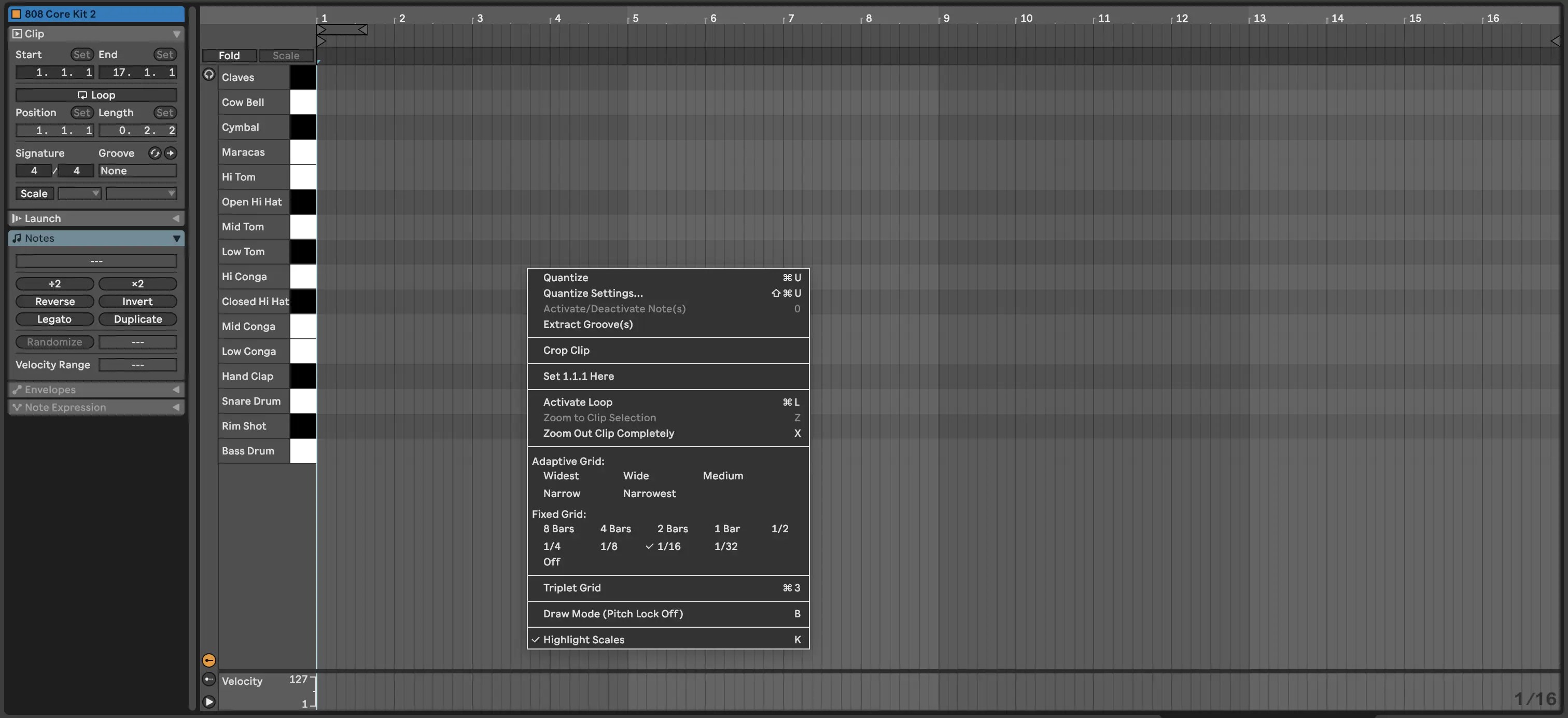Click the headphone preview icon beside Claves
Screen dimensions: 1568x718
pyautogui.click(x=209, y=74)
